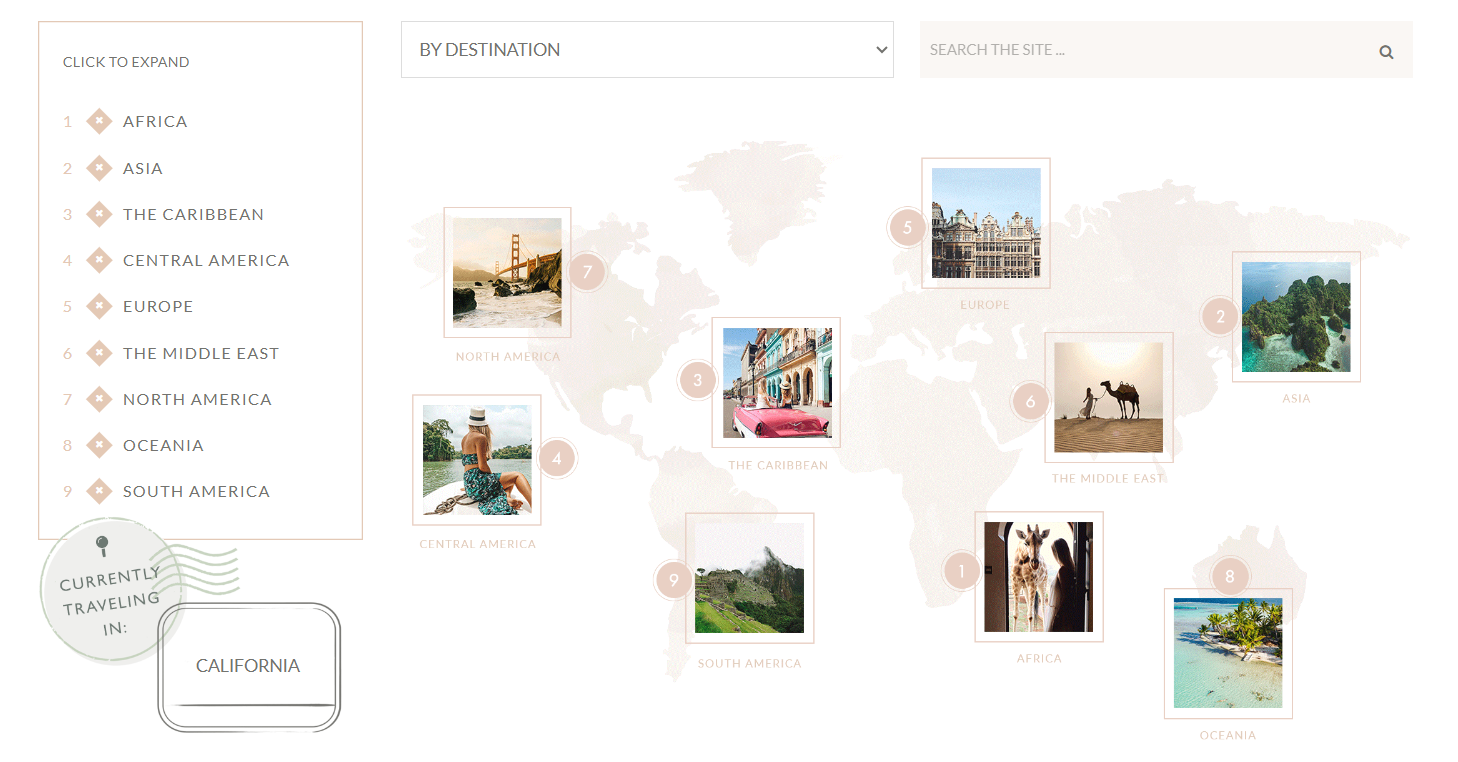Open the Asia islands aerial photo
This screenshot has height=762, width=1458.
pos(1296,317)
